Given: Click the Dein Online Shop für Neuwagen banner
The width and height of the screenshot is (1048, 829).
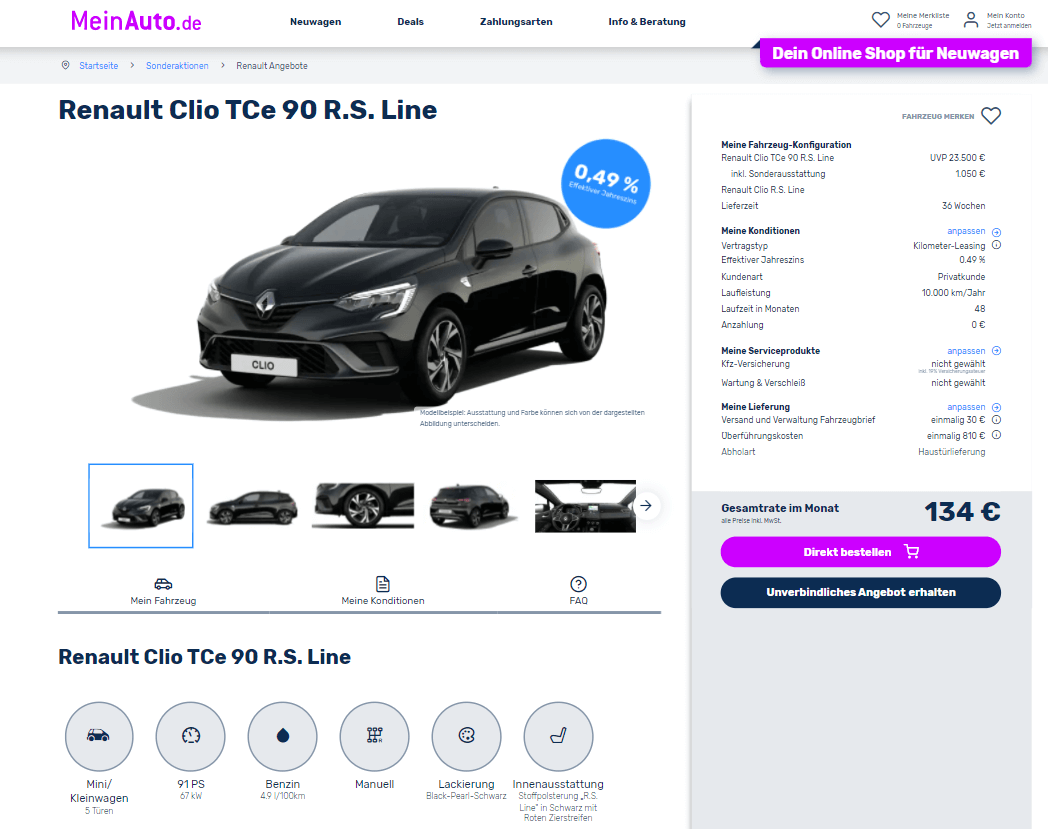Looking at the screenshot, I should pos(896,53).
